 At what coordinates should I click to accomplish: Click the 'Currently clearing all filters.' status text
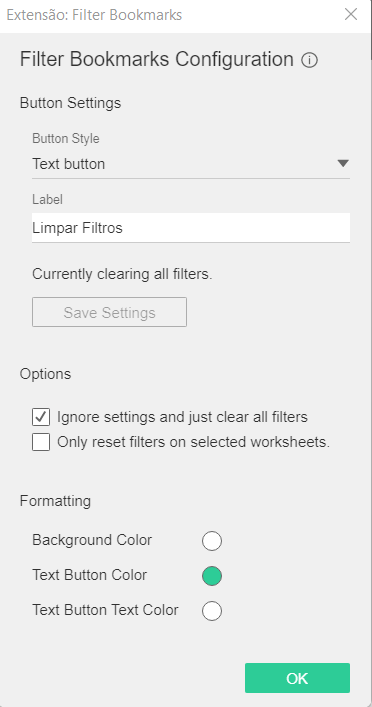[x=122, y=274]
